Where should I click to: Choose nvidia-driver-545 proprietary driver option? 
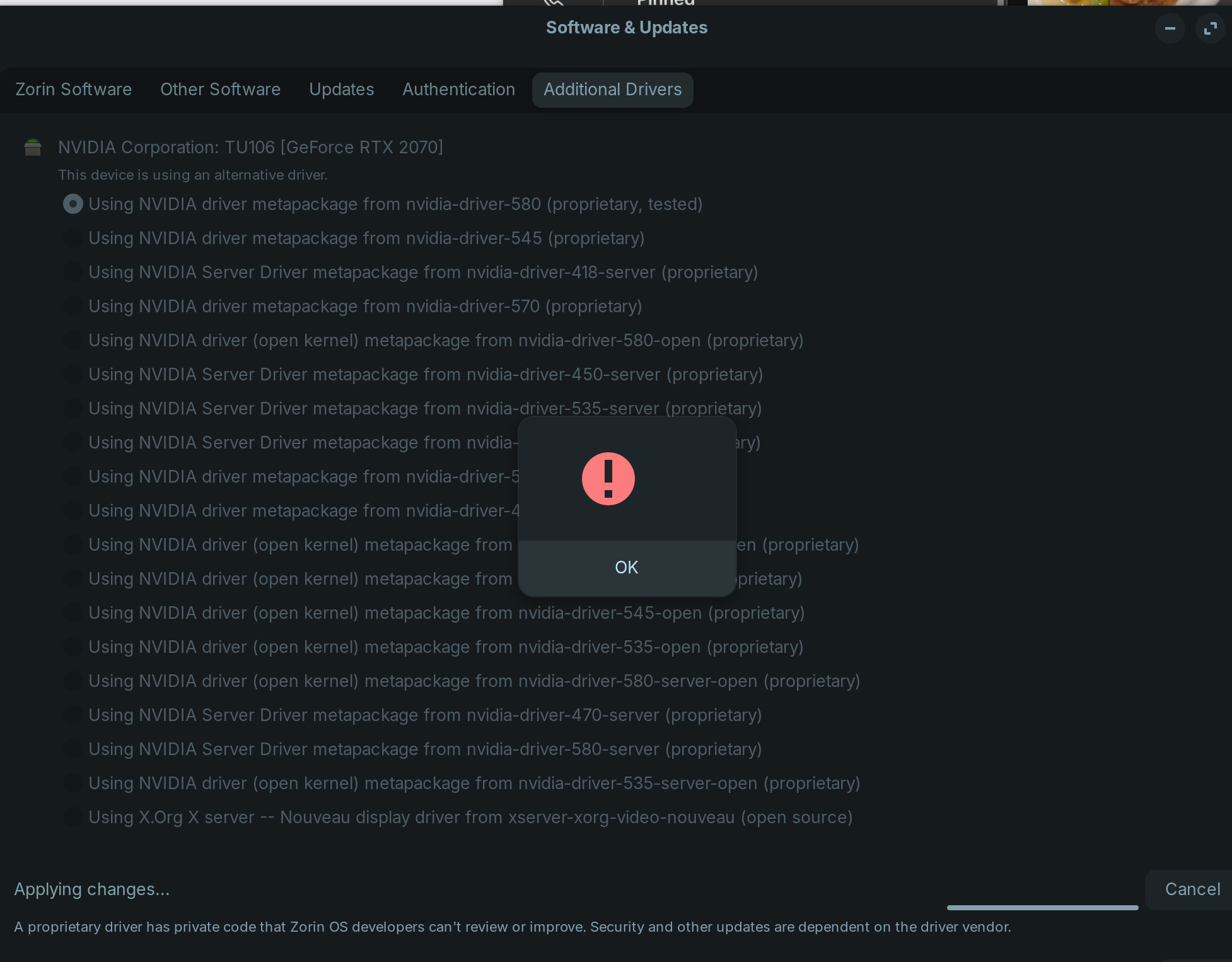point(73,238)
